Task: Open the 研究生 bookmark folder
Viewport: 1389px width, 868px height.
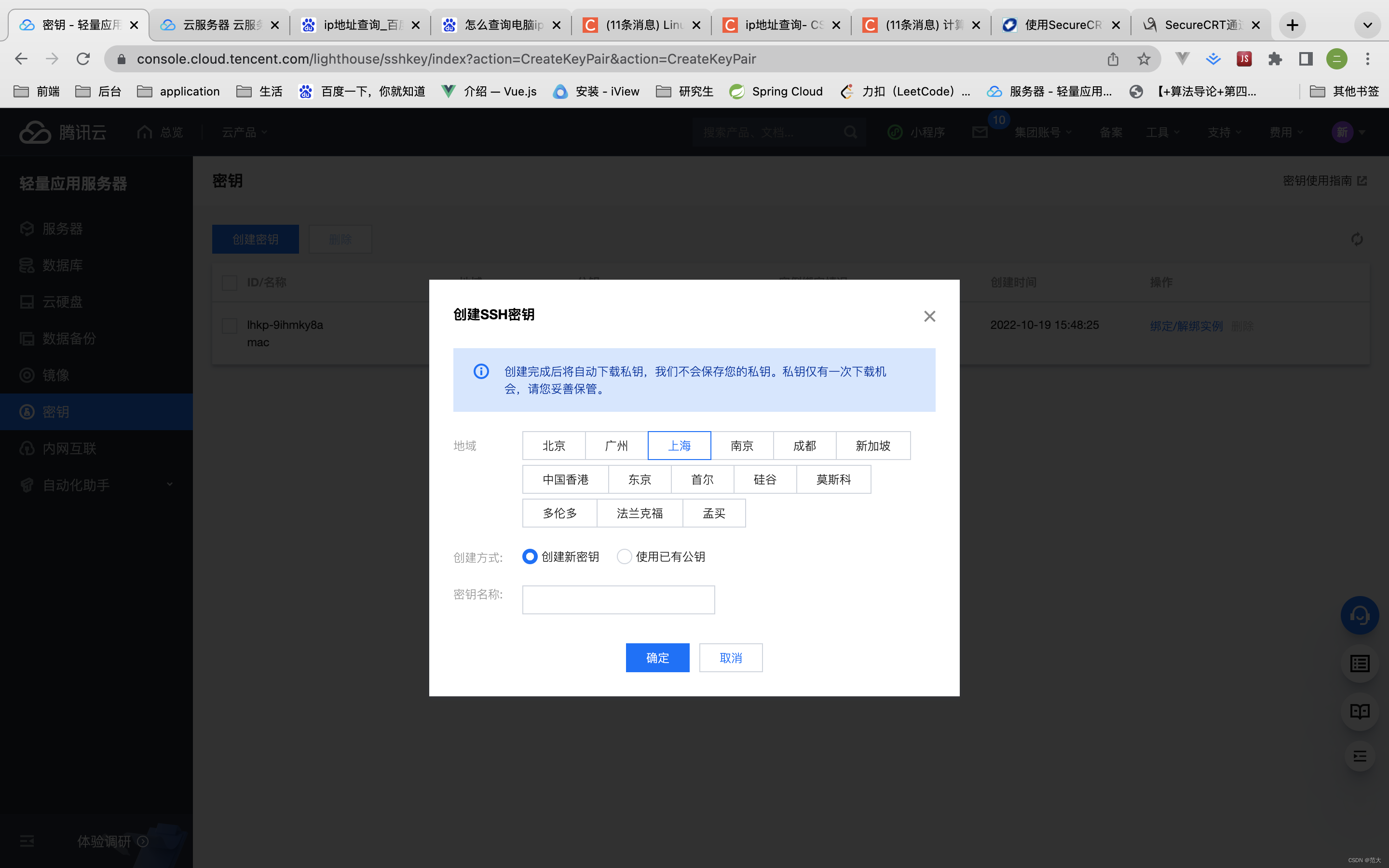Action: (685, 91)
